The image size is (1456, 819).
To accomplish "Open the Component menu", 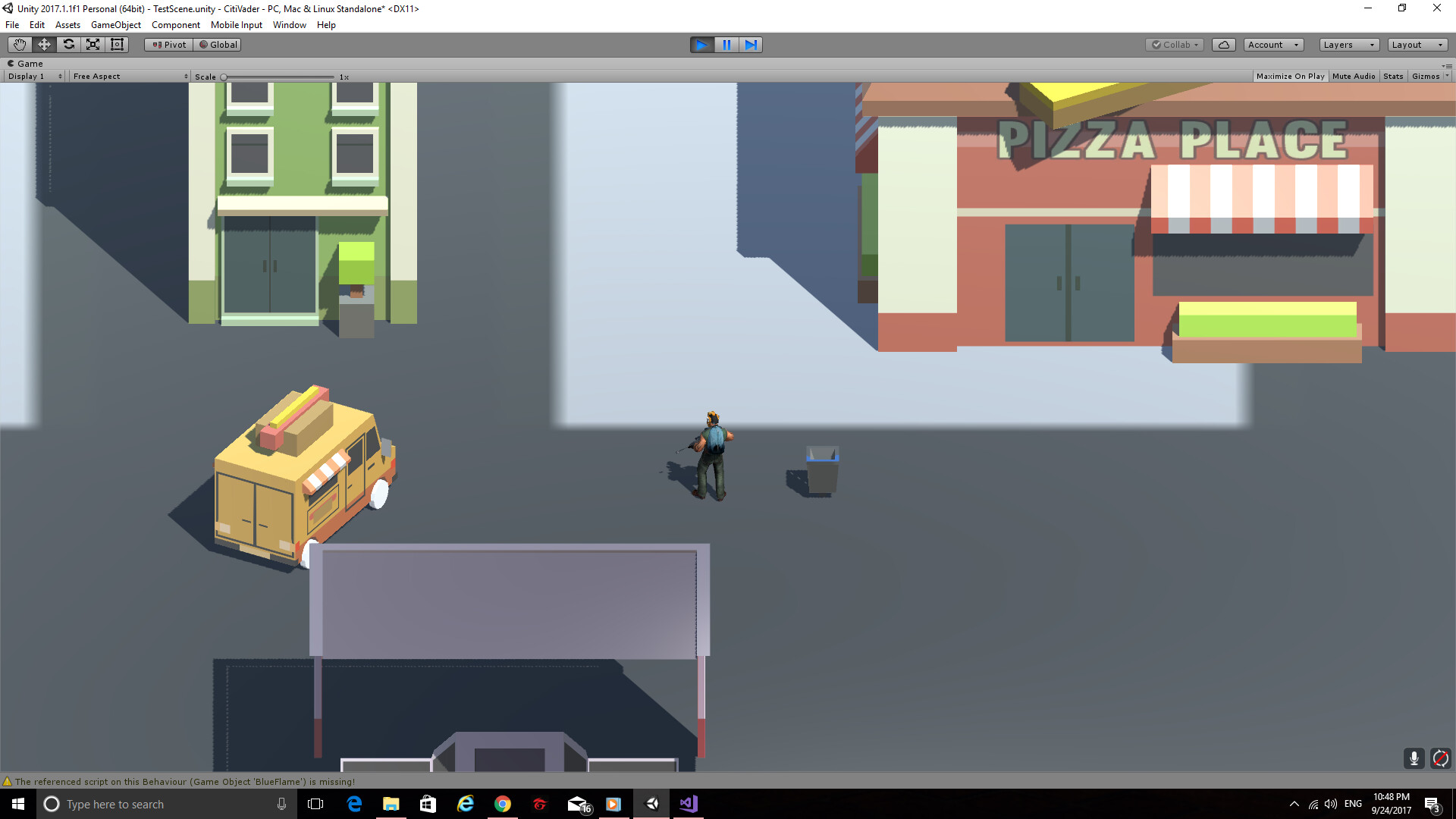I will click(x=175, y=25).
